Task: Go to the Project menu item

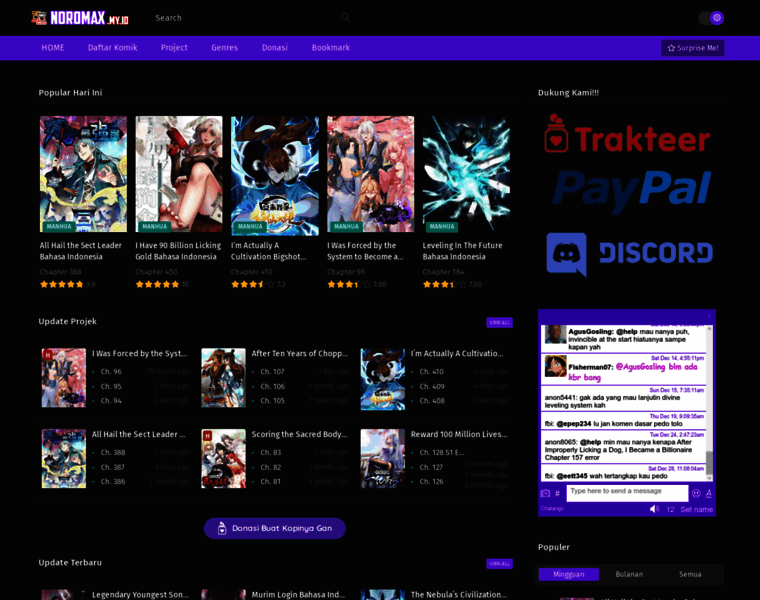Action: pos(174,47)
